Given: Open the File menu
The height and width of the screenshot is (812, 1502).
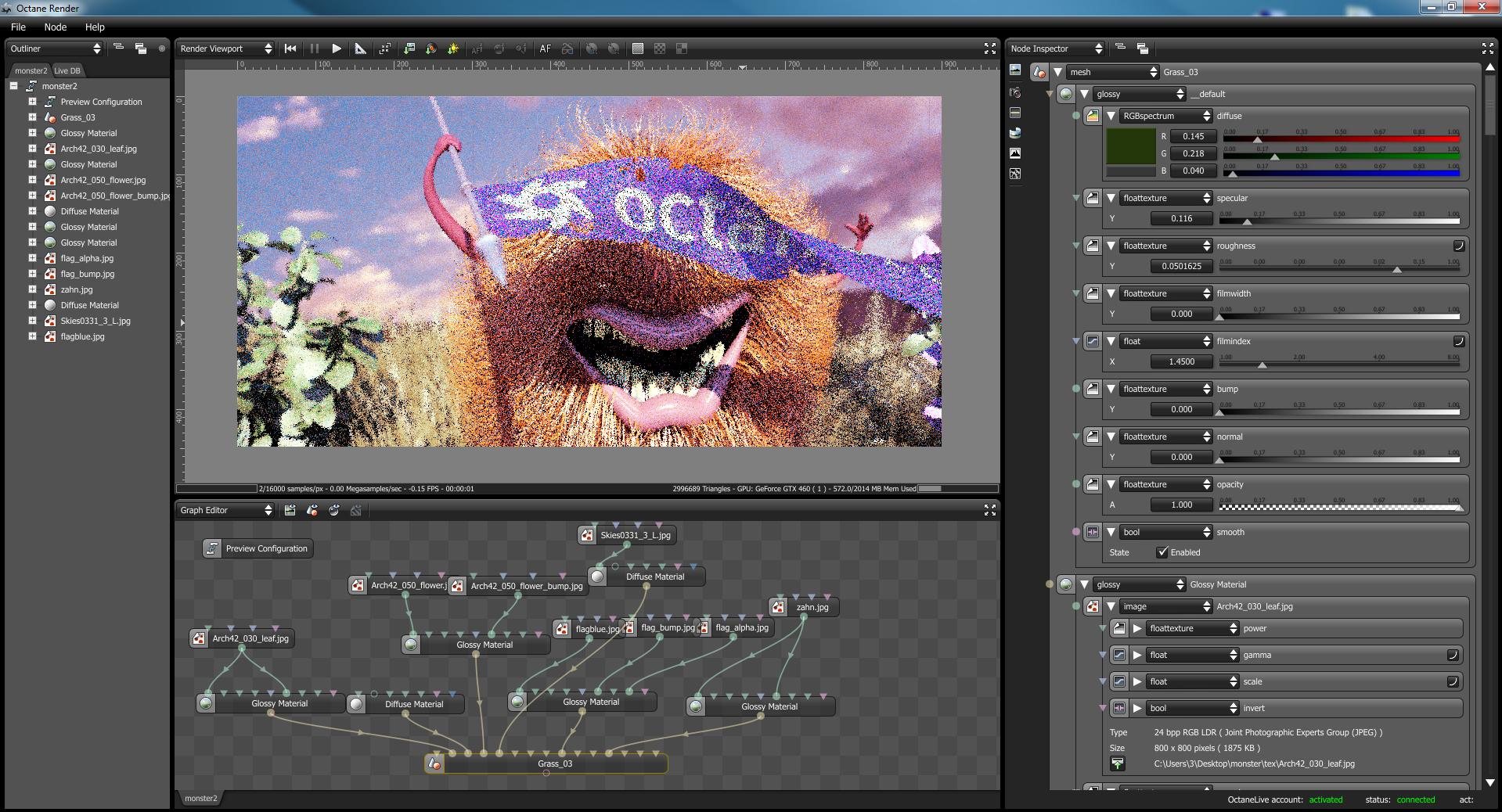Looking at the screenshot, I should pos(18,27).
